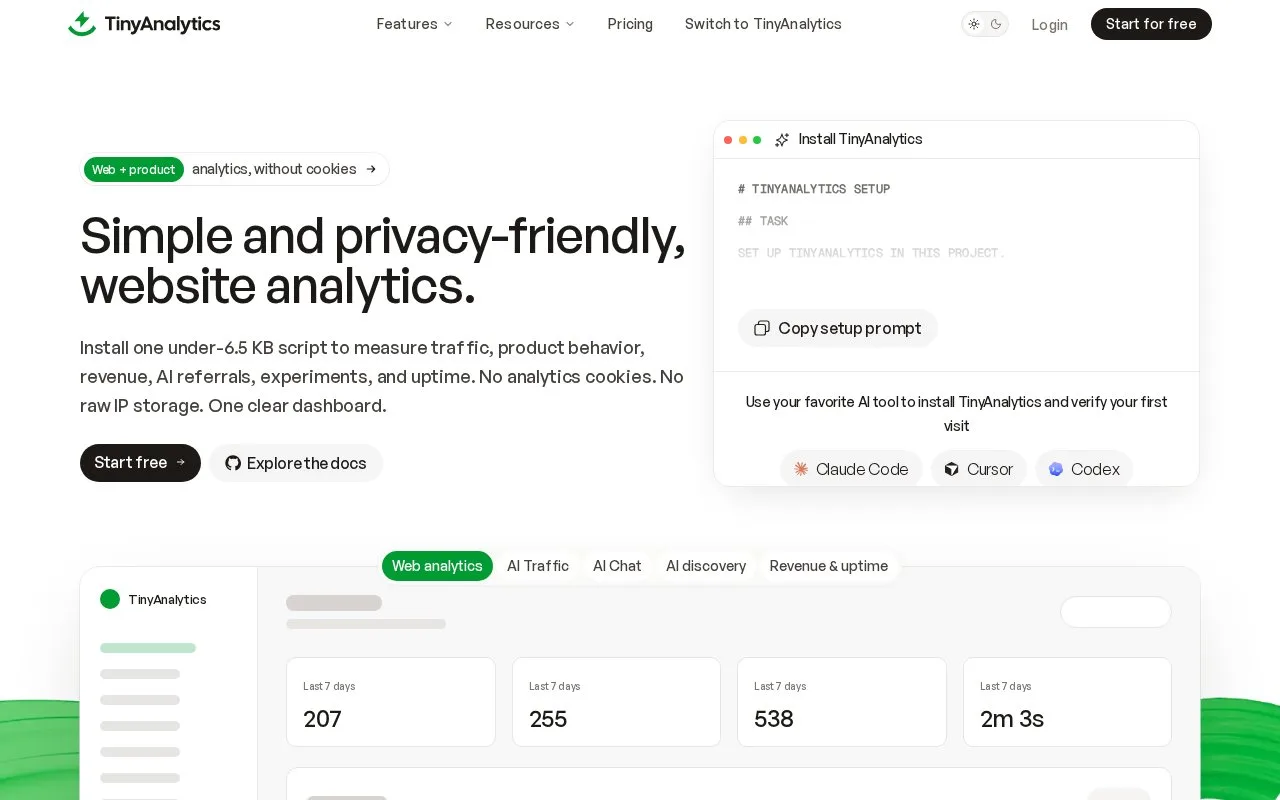Expand the Features dropdown chevron
Image resolution: width=1280 pixels, height=800 pixels.
448,24
